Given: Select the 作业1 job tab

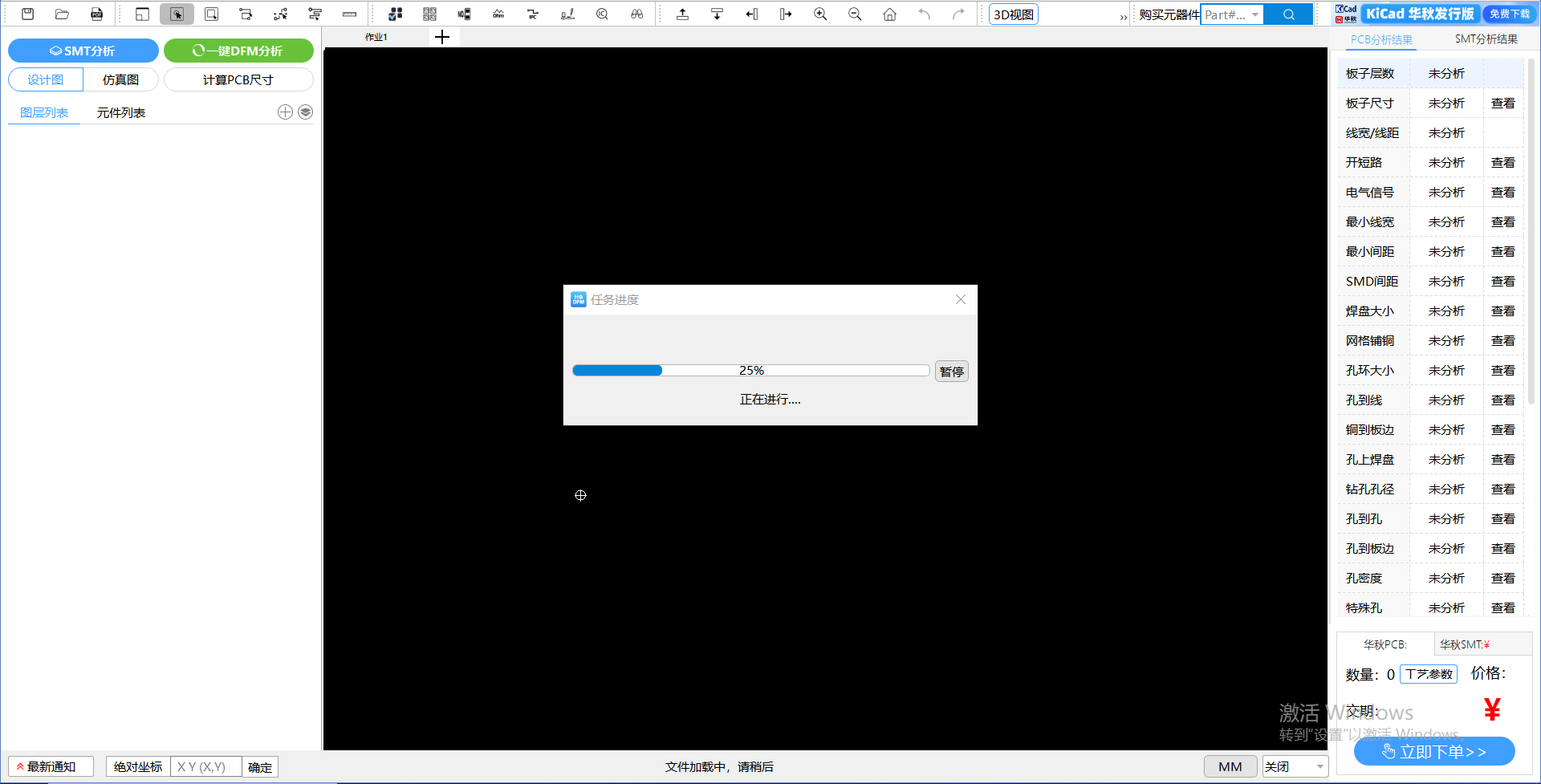Looking at the screenshot, I should click(376, 37).
